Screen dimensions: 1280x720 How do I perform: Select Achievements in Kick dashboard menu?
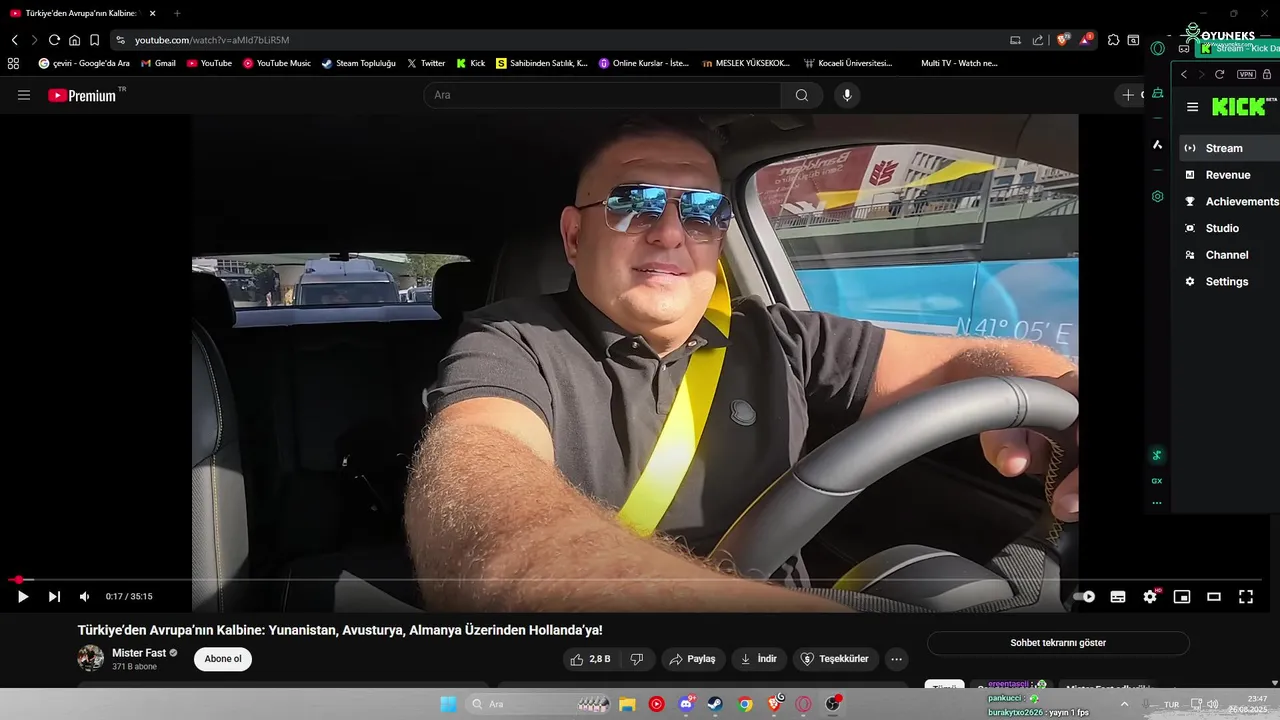coord(1229,201)
